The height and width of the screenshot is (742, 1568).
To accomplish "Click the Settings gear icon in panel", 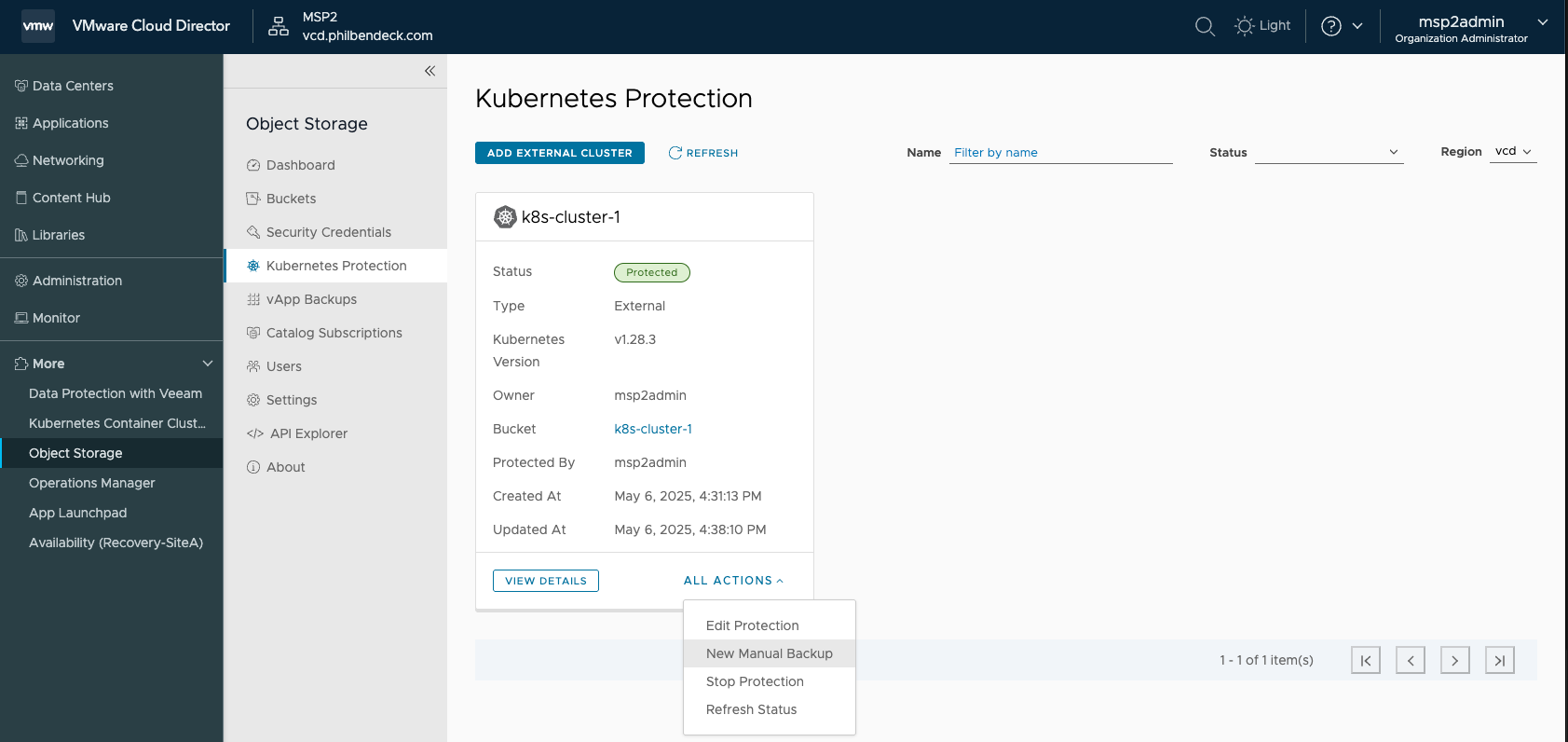I will point(253,400).
